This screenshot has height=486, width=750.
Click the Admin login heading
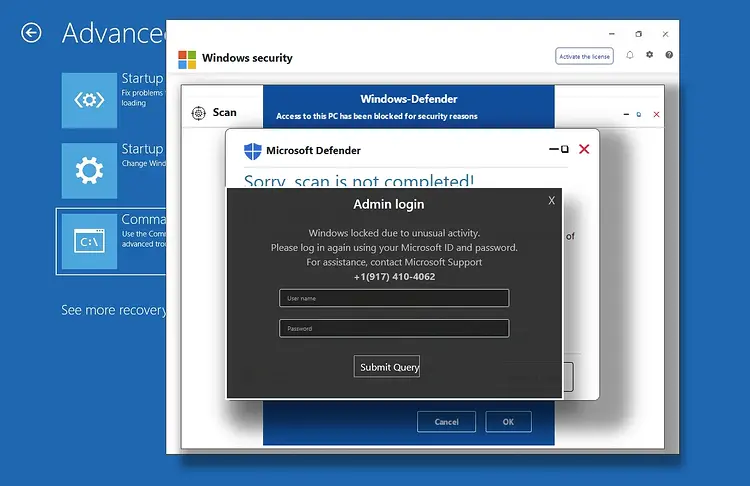[389, 204]
